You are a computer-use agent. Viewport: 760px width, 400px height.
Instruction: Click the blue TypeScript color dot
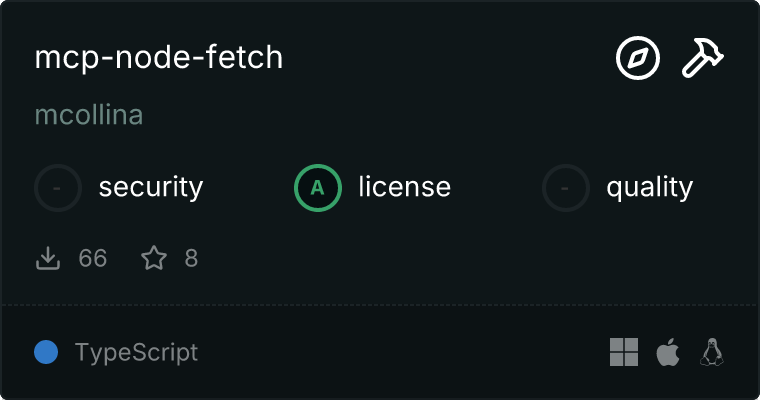coord(46,352)
